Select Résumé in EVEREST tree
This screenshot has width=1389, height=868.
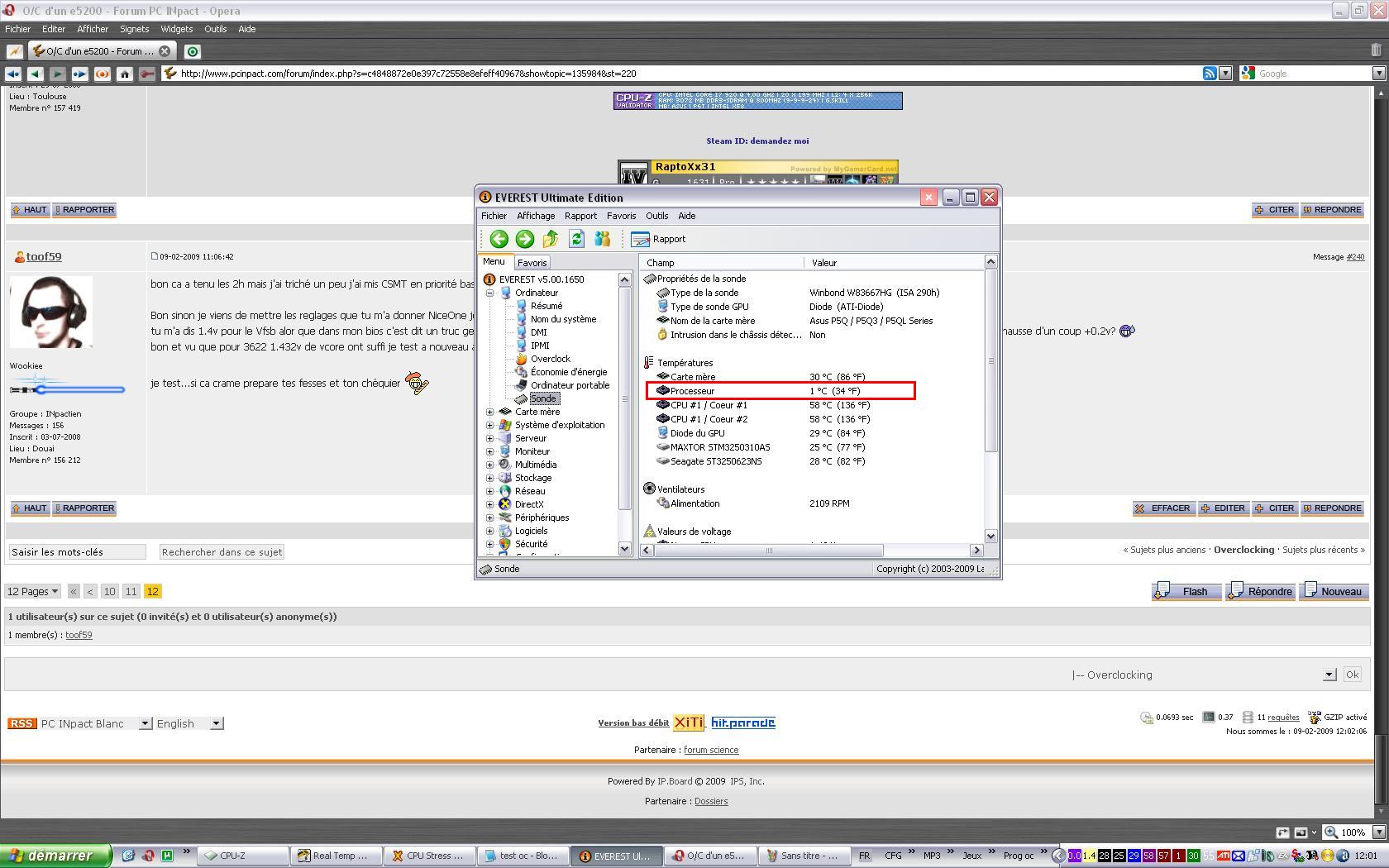[547, 306]
